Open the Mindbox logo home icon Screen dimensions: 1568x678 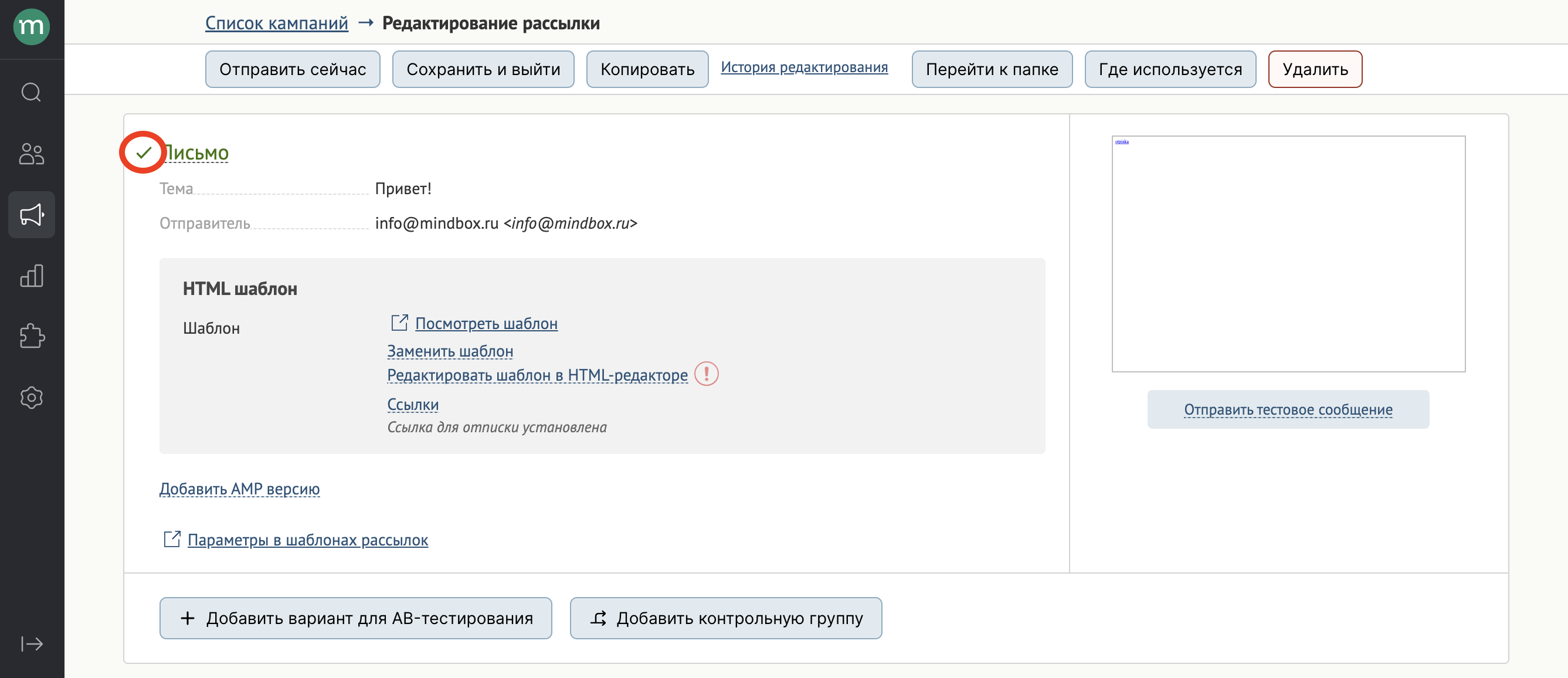[32, 27]
